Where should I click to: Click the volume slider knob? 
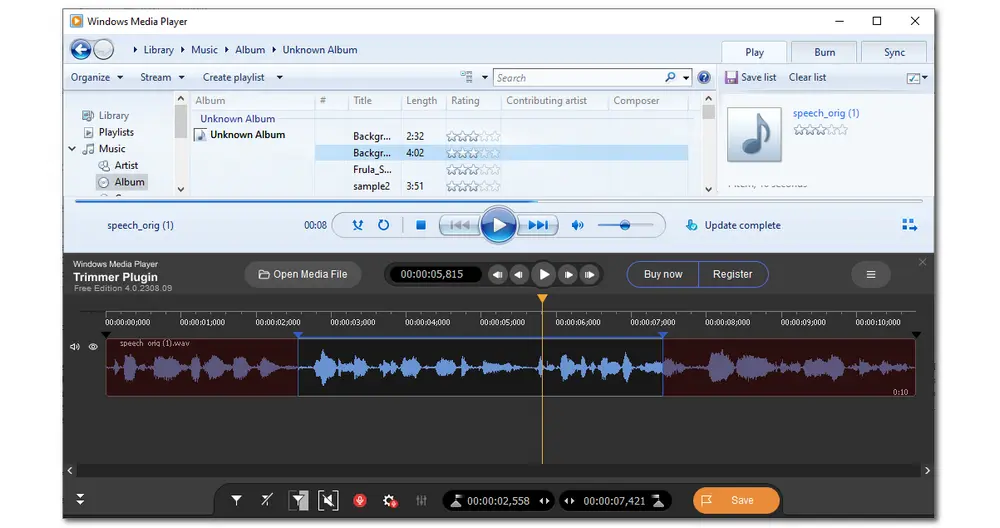click(625, 225)
